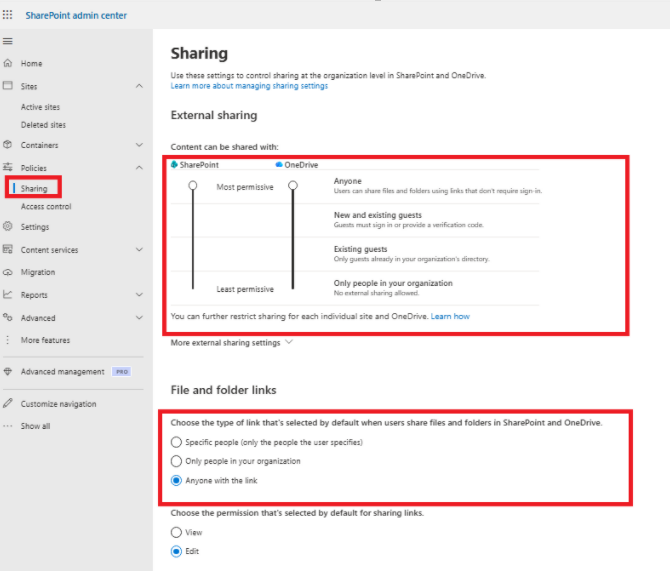
Task: Expand the Containers section chevron
Action: pyautogui.click(x=139, y=145)
